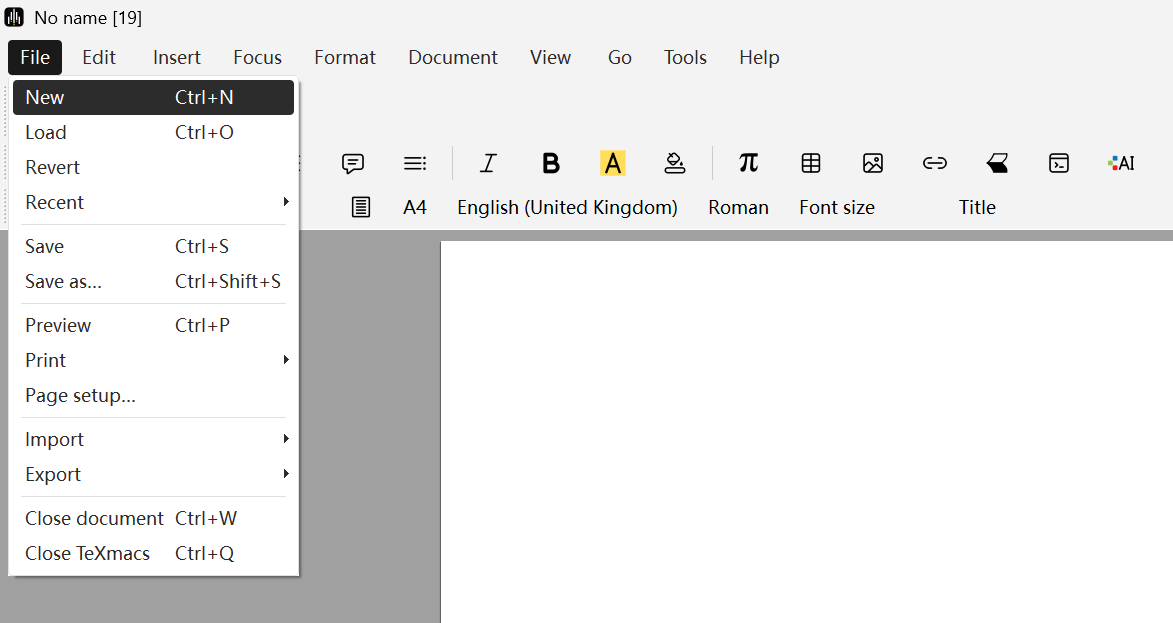This screenshot has width=1173, height=623.
Task: Open the Document menu
Action: point(452,57)
